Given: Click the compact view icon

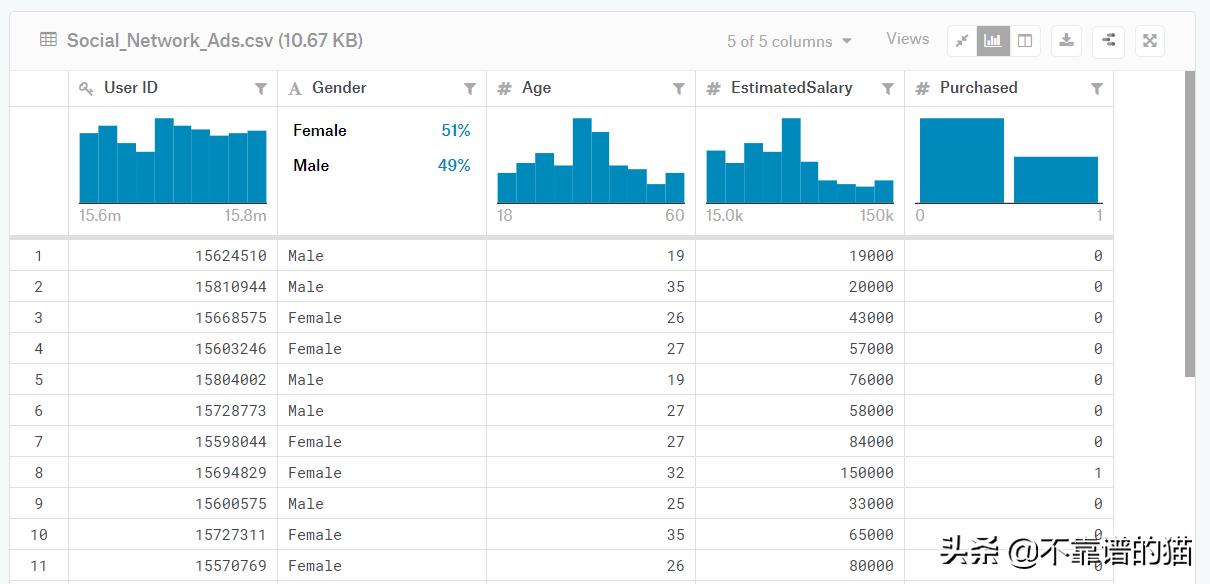Looking at the screenshot, I should point(962,41).
